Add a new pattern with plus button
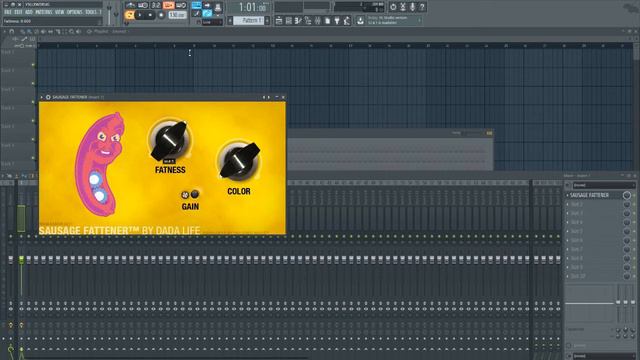 (x=267, y=20)
